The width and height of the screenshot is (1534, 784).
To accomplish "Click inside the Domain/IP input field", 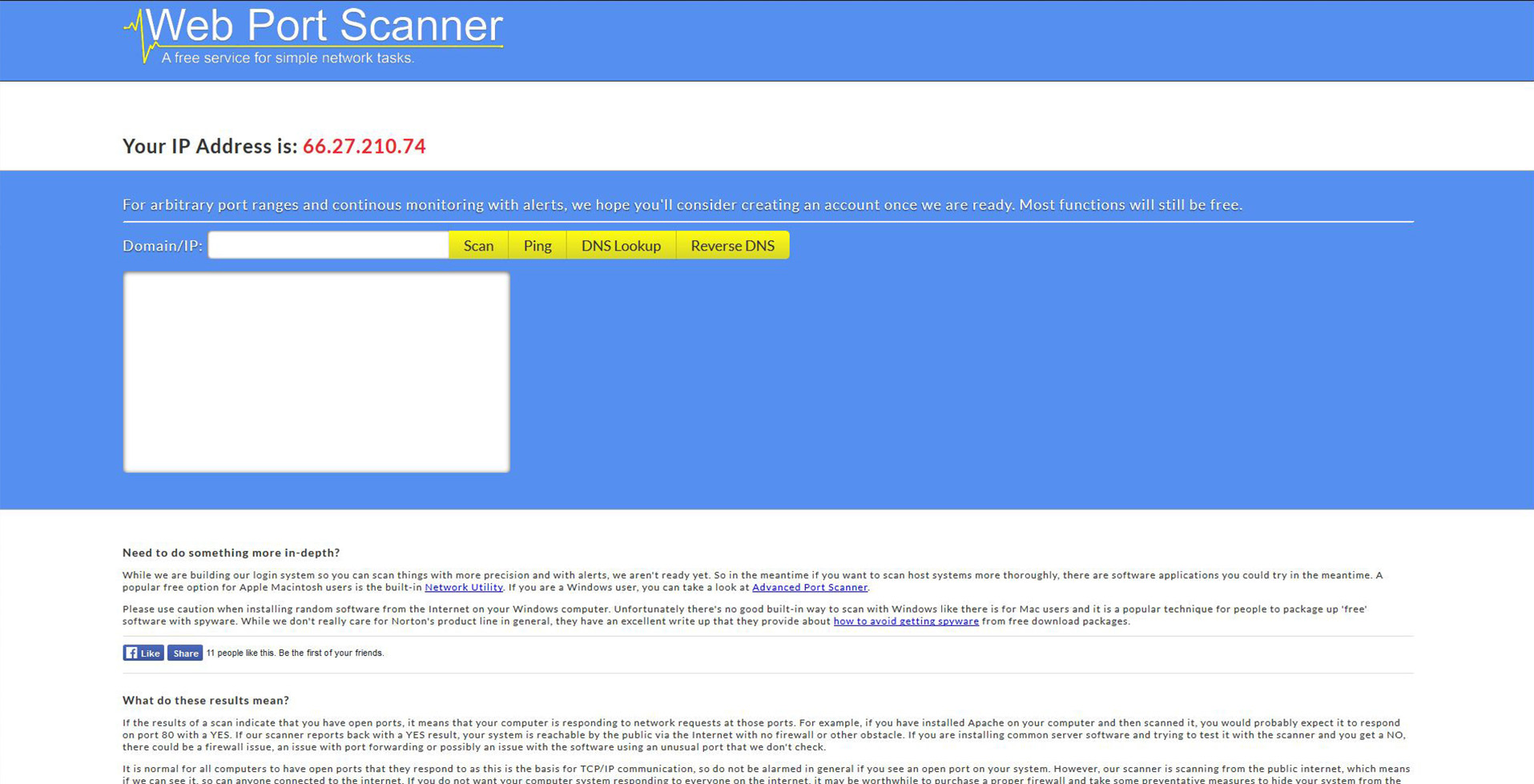I will pyautogui.click(x=328, y=245).
